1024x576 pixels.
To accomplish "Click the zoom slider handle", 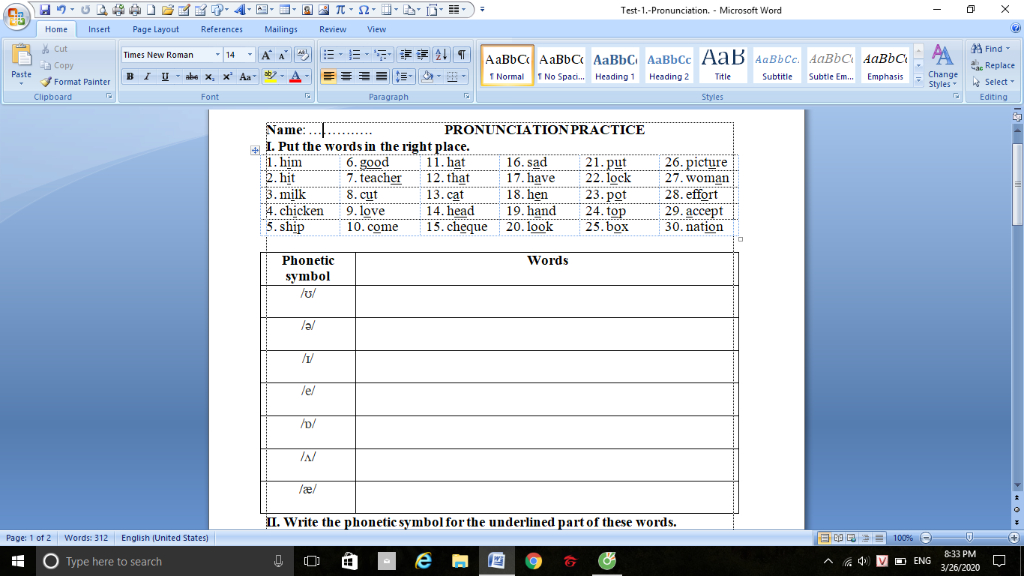I will click(969, 537).
